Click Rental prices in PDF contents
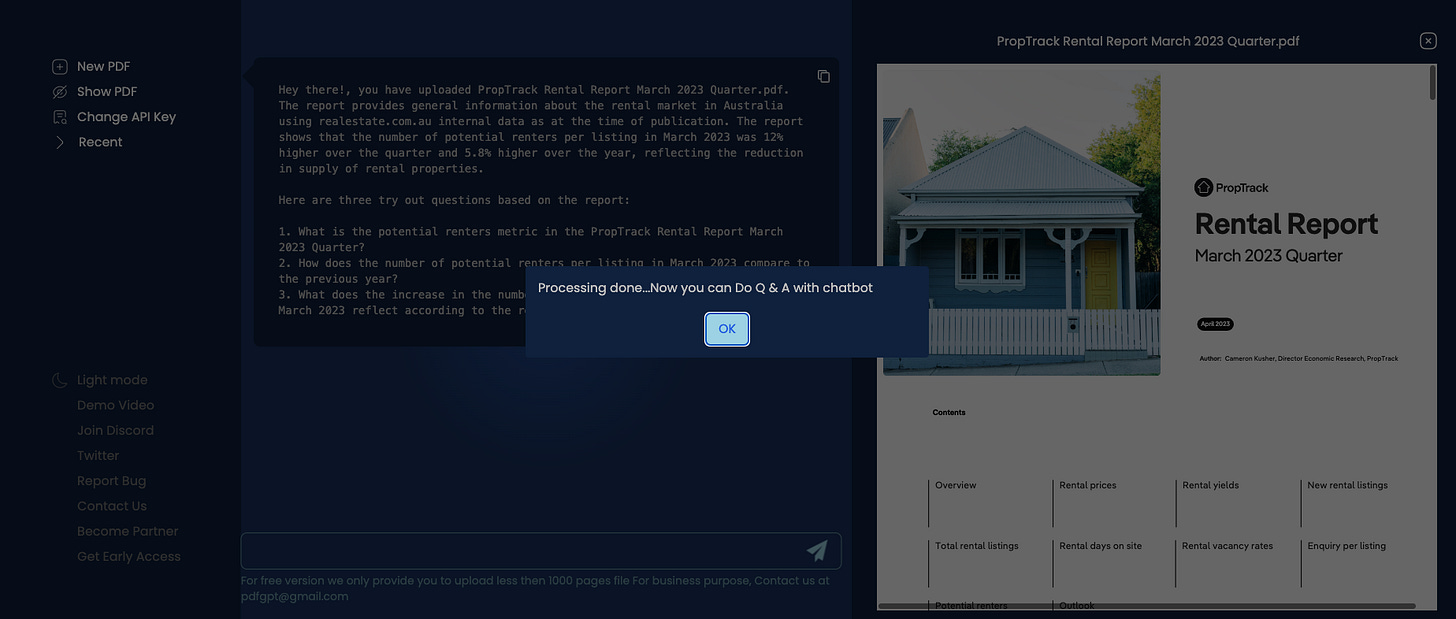Image resolution: width=1456 pixels, height=619 pixels. (1088, 485)
